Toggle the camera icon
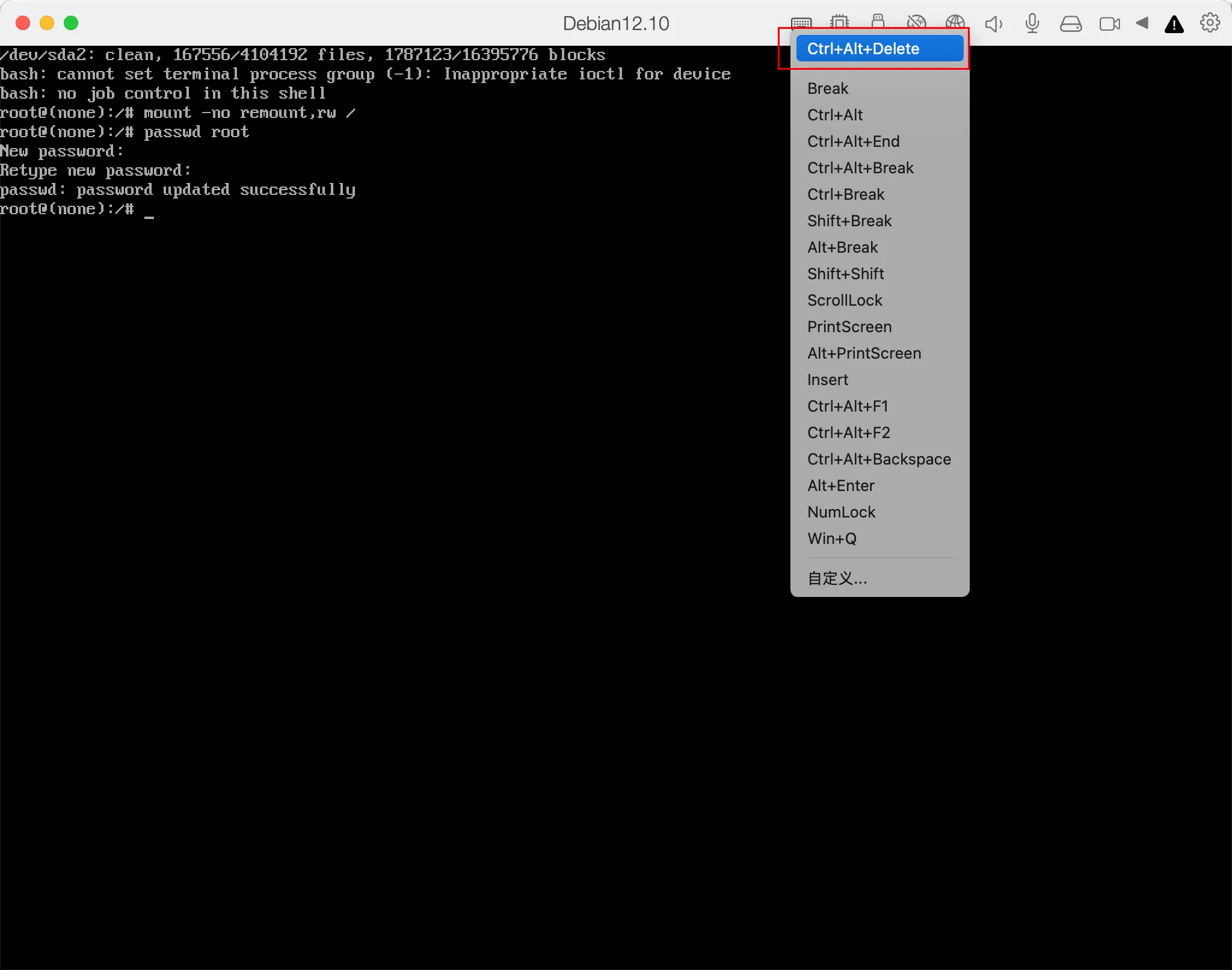Image resolution: width=1232 pixels, height=970 pixels. click(1109, 24)
